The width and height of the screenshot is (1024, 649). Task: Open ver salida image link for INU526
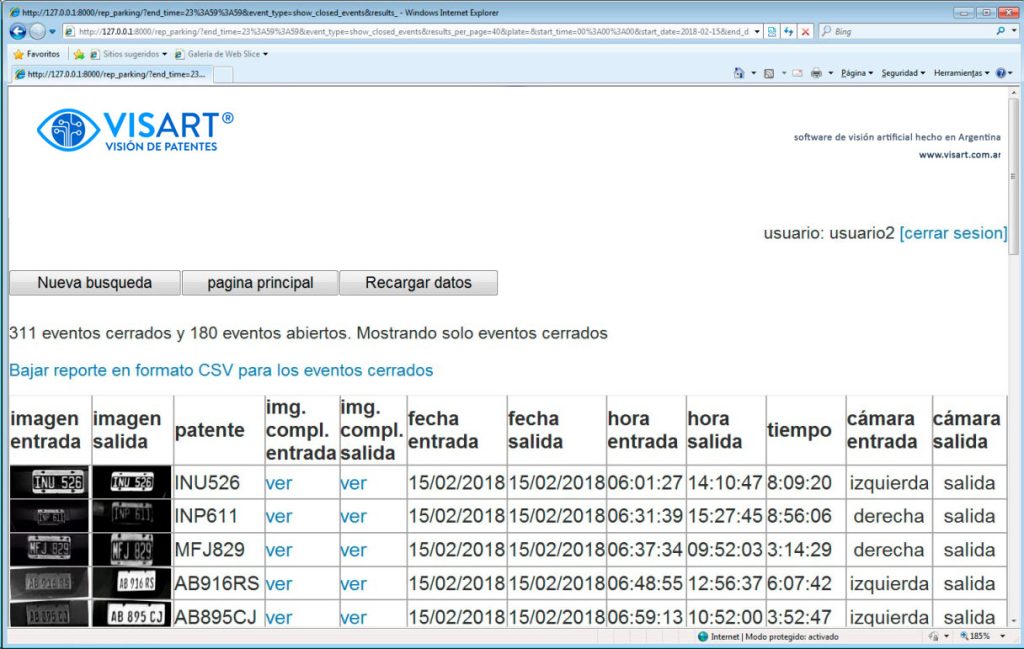click(353, 483)
